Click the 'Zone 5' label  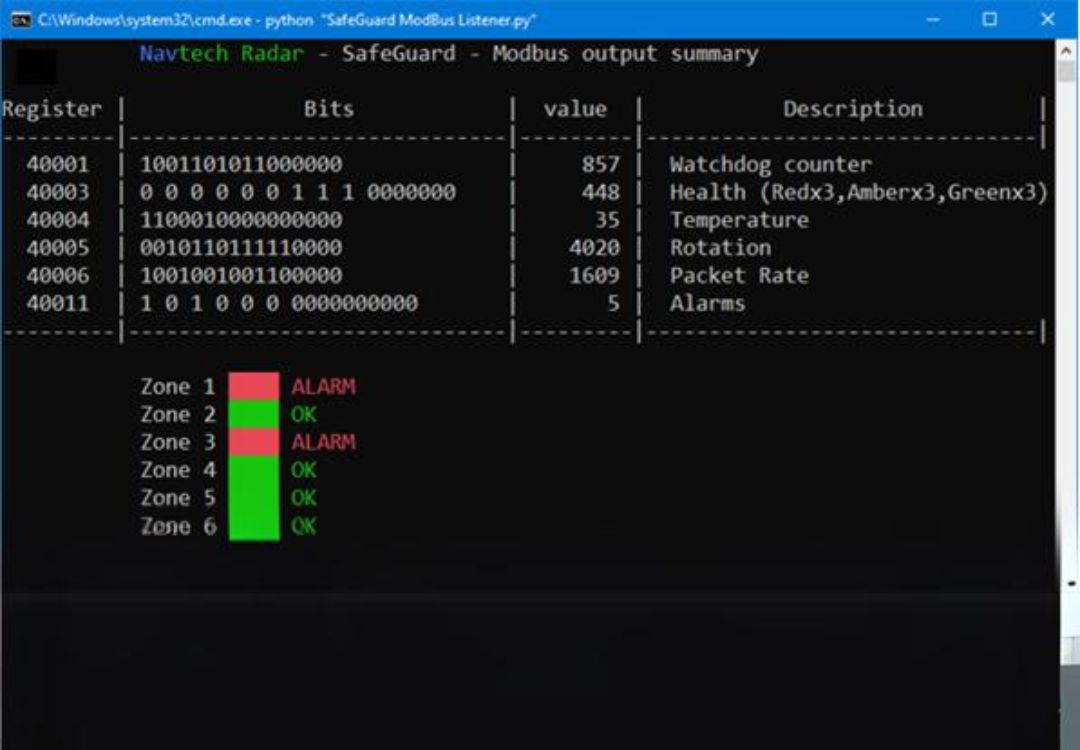pyautogui.click(x=178, y=498)
